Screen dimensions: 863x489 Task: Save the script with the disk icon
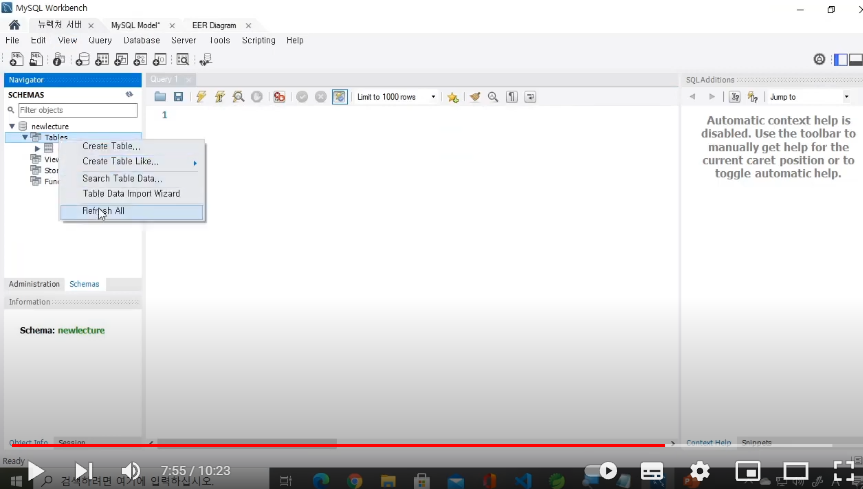click(x=178, y=97)
